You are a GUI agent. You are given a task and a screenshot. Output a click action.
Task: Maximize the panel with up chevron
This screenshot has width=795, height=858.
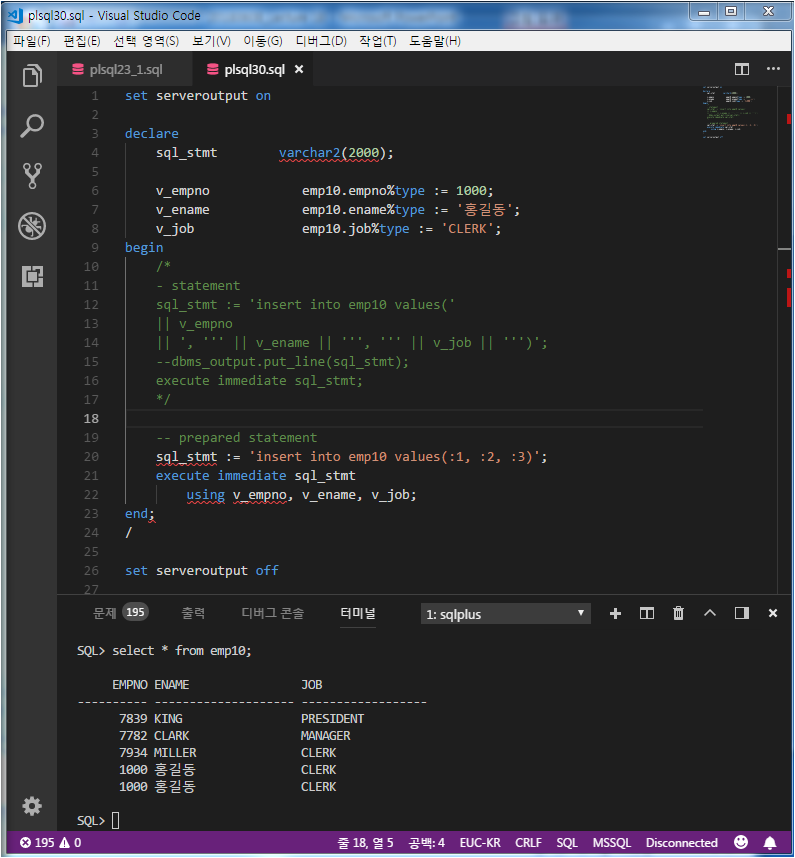point(710,613)
